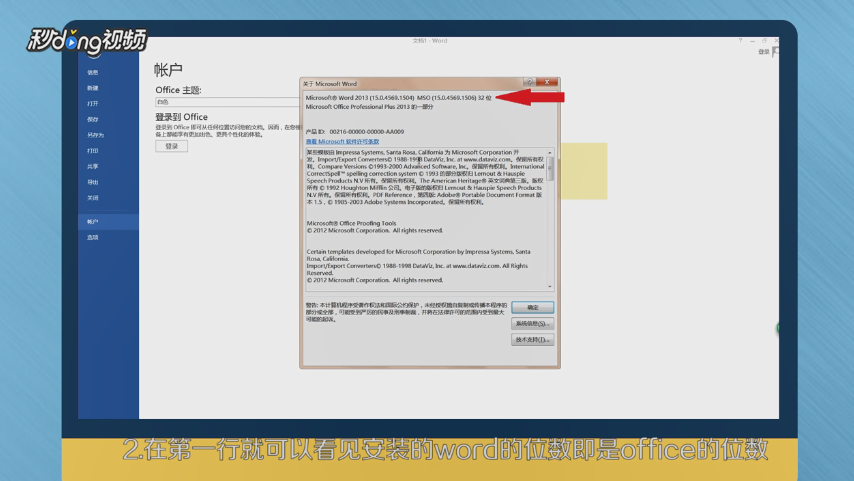Open the 查看 Microsoft 软件许可条款 link
854x481 pixels.
(x=342, y=142)
